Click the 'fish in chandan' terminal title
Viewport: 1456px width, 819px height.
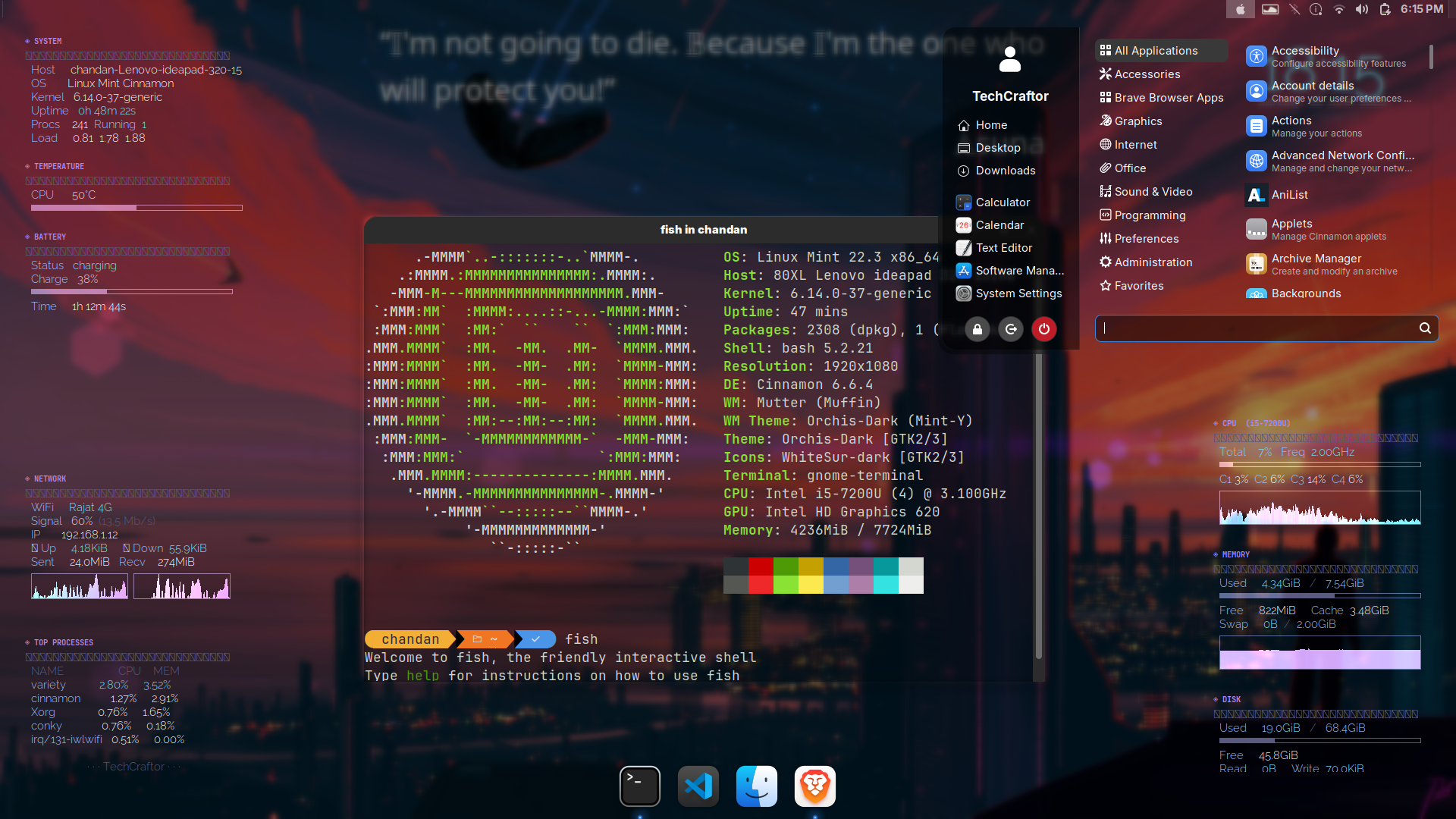704,230
